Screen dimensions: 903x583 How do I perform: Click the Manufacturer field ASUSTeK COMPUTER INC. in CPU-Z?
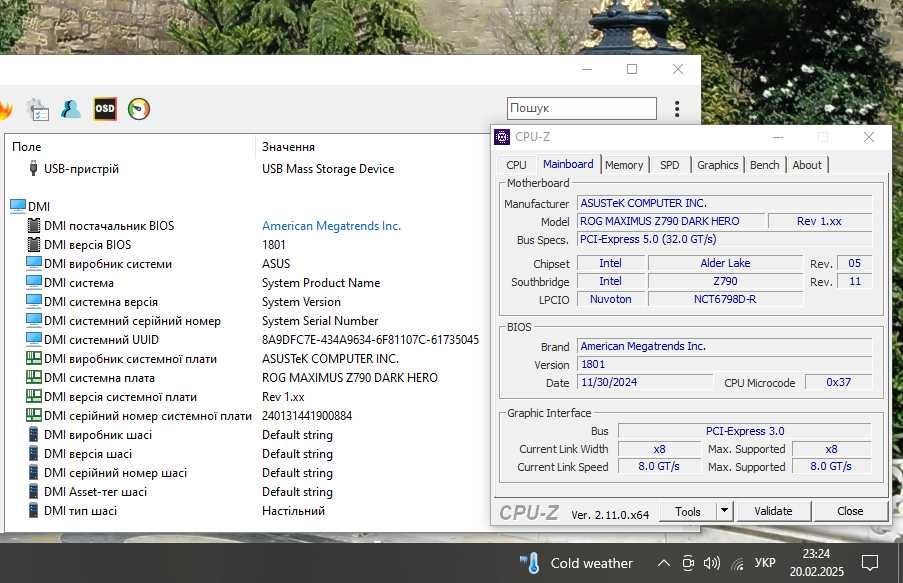coord(724,203)
